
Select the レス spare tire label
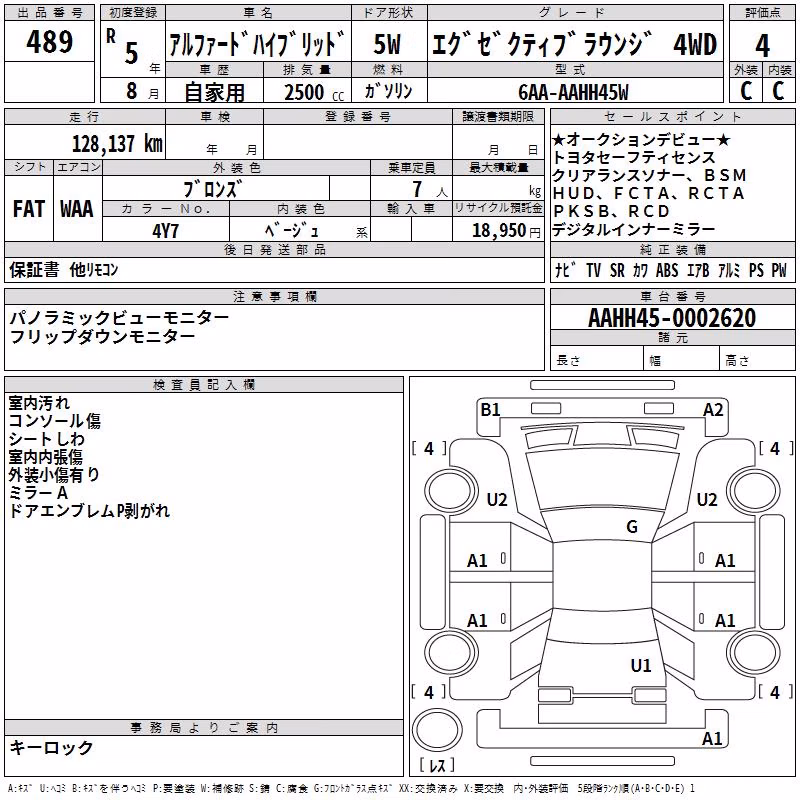pos(436,765)
